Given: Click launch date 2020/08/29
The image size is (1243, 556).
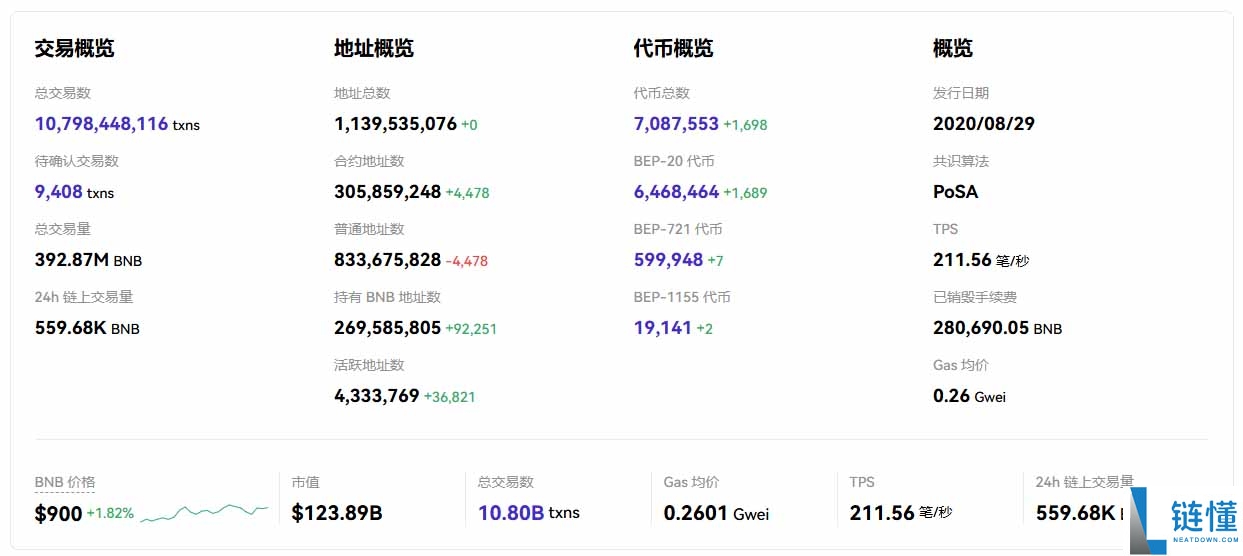Looking at the screenshot, I should [984, 124].
